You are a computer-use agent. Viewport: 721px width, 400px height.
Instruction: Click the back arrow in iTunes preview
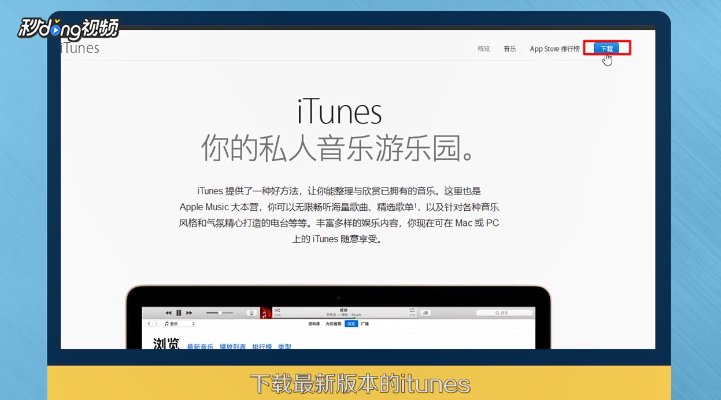pos(149,324)
